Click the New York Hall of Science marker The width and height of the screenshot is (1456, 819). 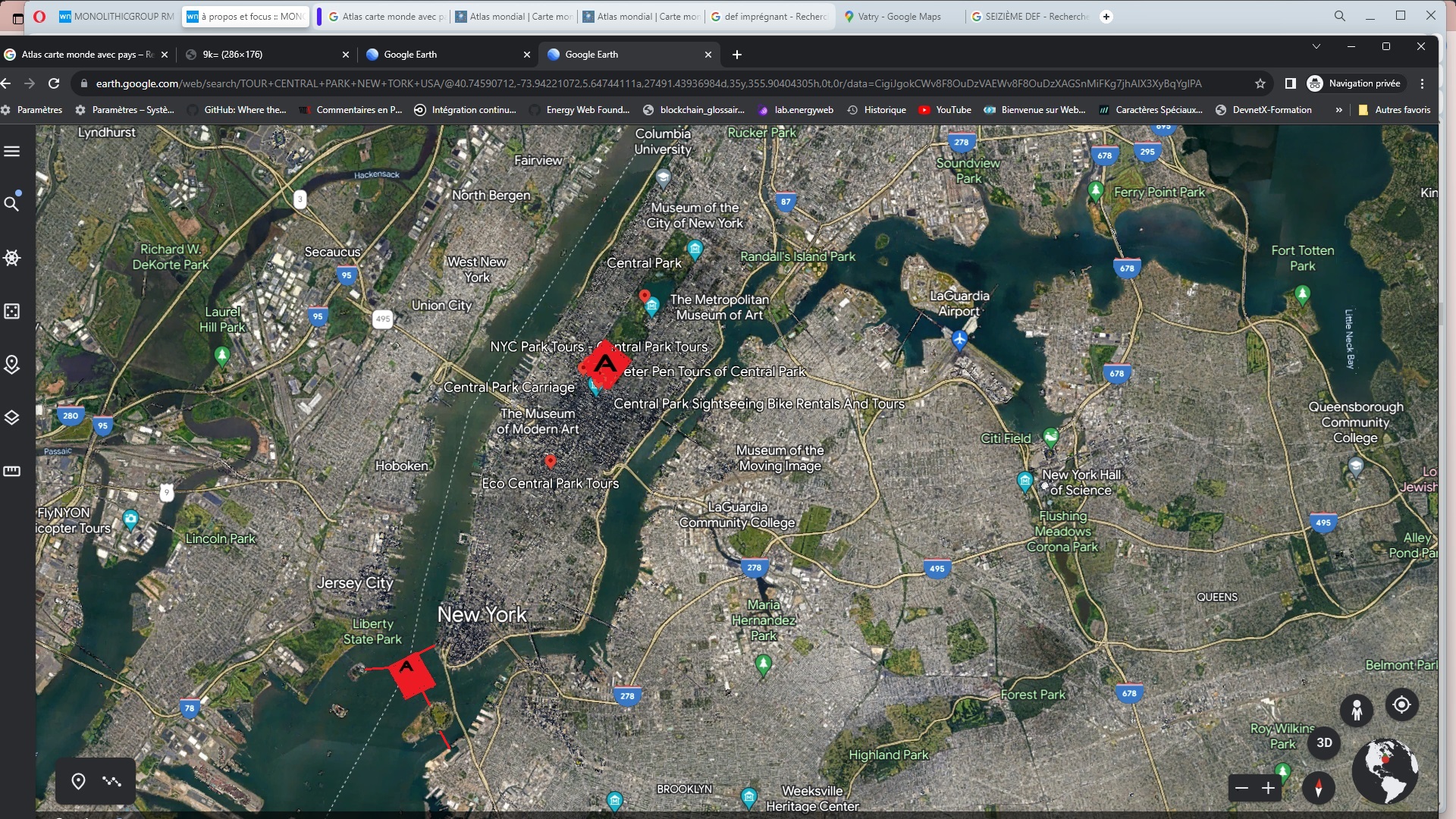click(1025, 481)
